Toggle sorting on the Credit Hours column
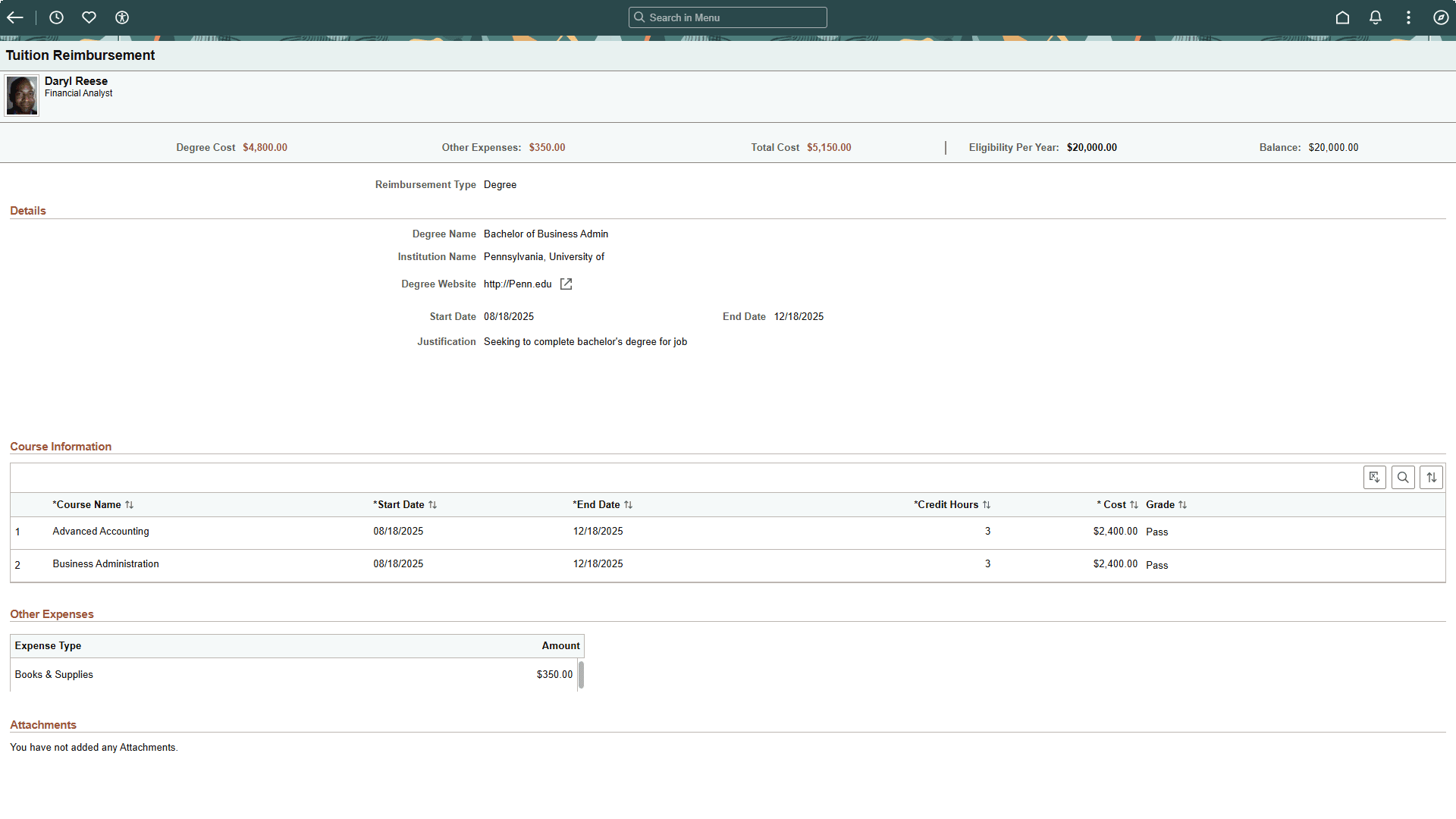This screenshot has width=1456, height=819. 987,504
